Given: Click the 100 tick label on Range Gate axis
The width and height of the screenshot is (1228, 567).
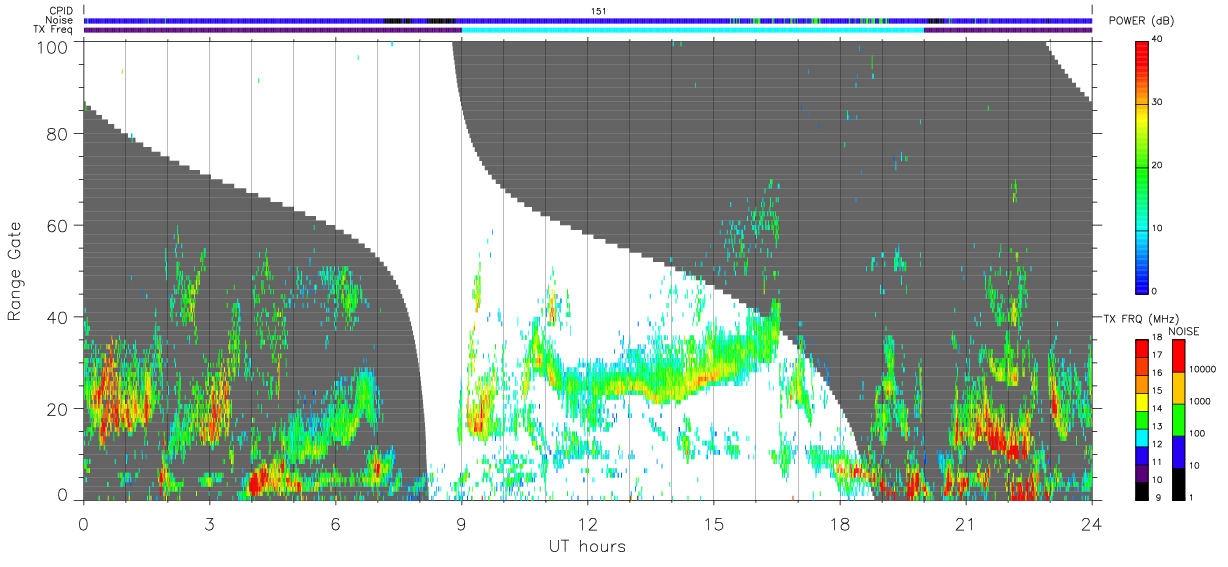Looking at the screenshot, I should [53, 47].
